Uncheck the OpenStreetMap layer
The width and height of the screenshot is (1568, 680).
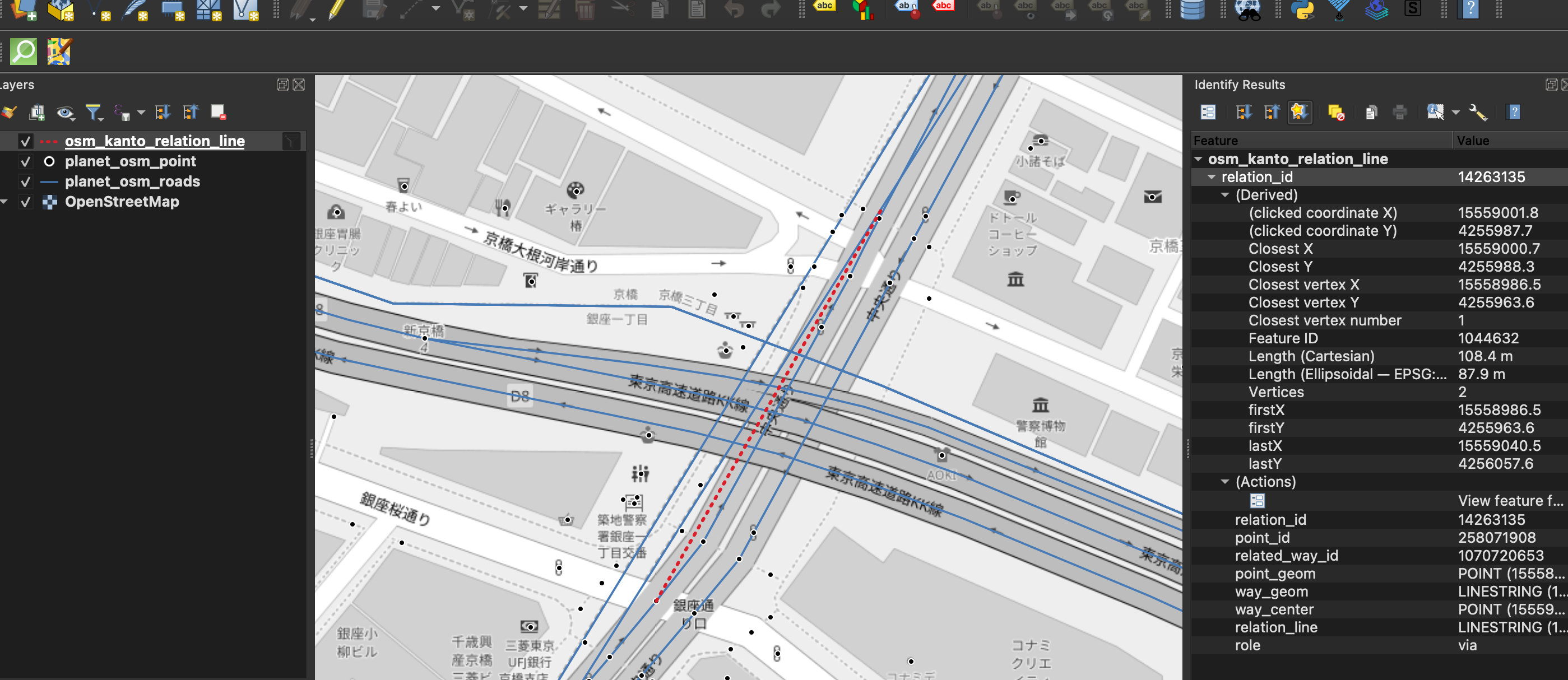[x=26, y=201]
